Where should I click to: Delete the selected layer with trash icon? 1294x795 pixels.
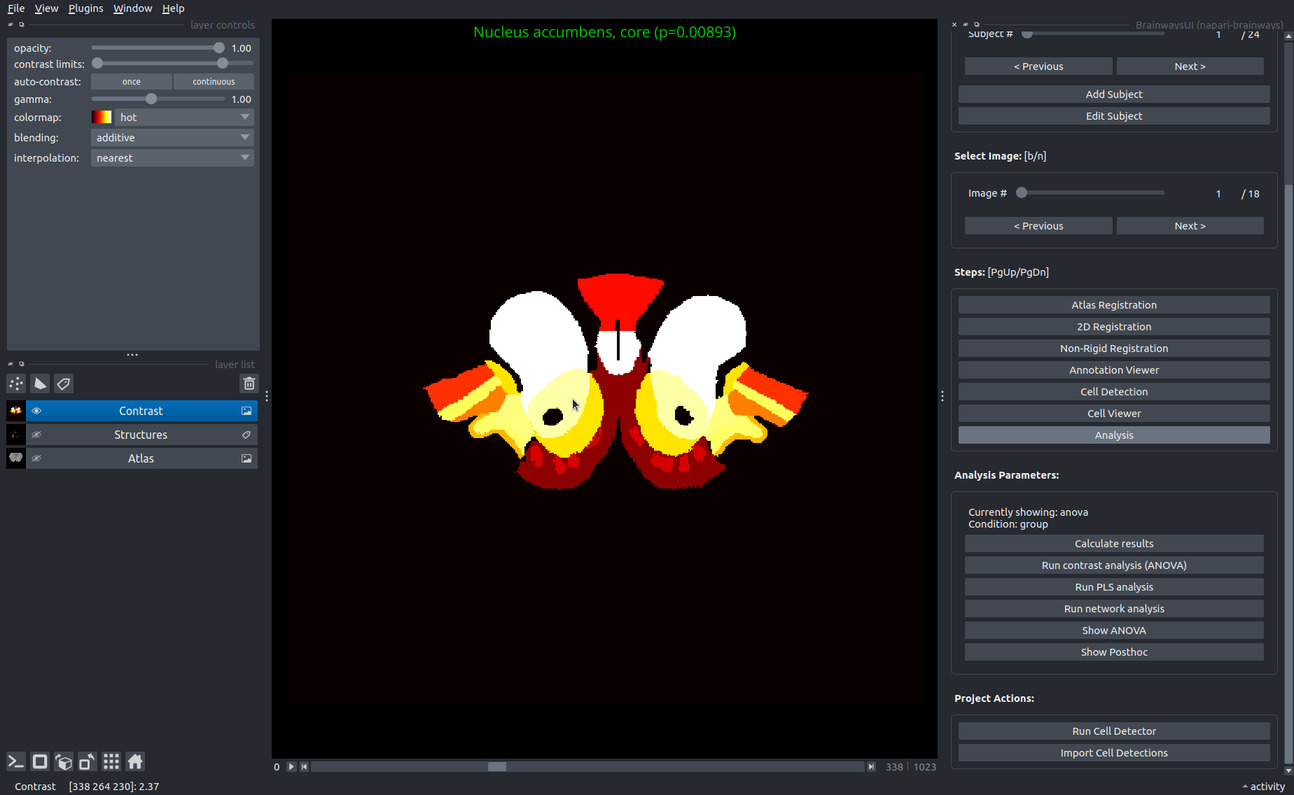[249, 384]
